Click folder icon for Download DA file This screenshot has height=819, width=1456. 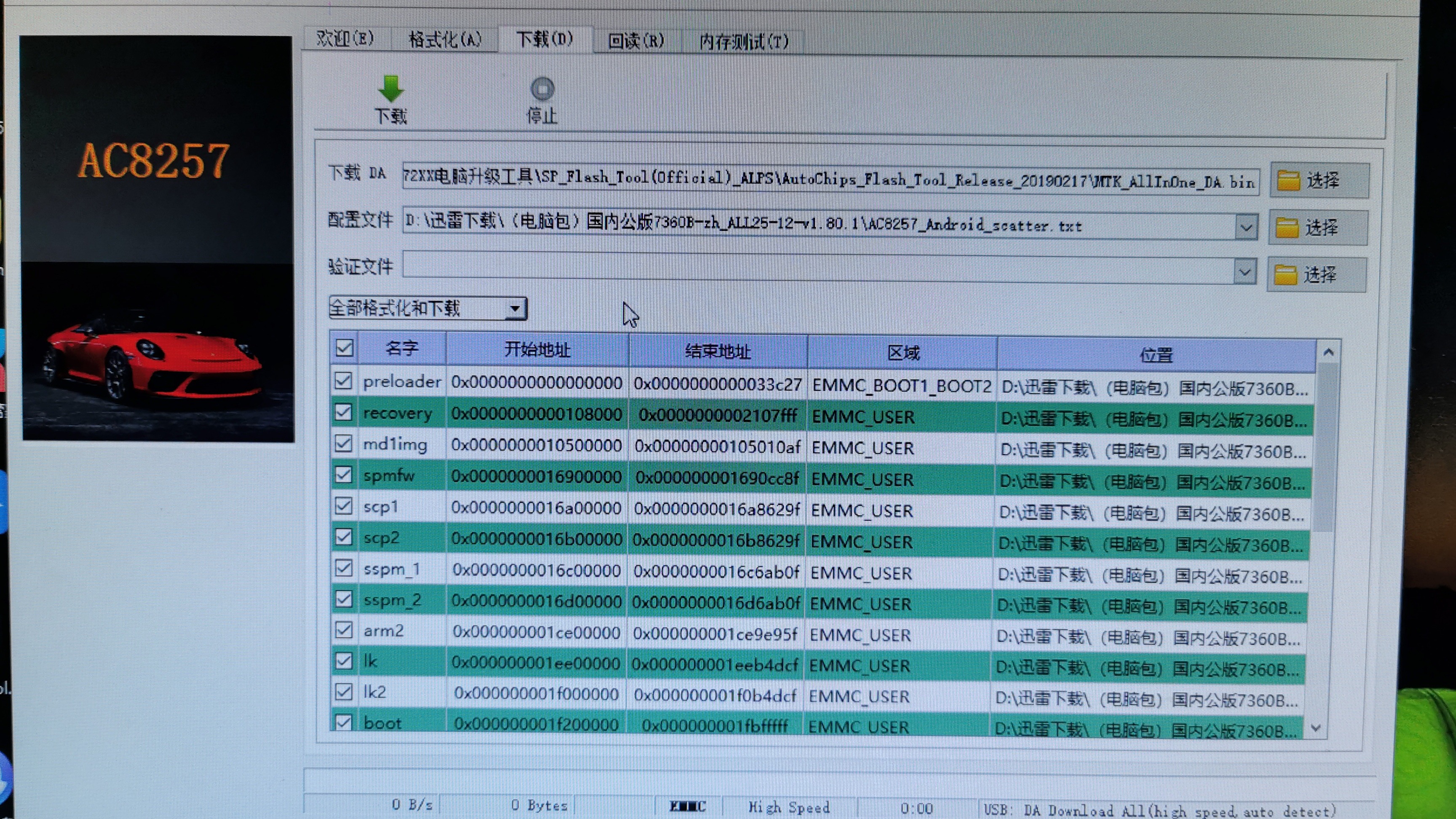(1288, 181)
